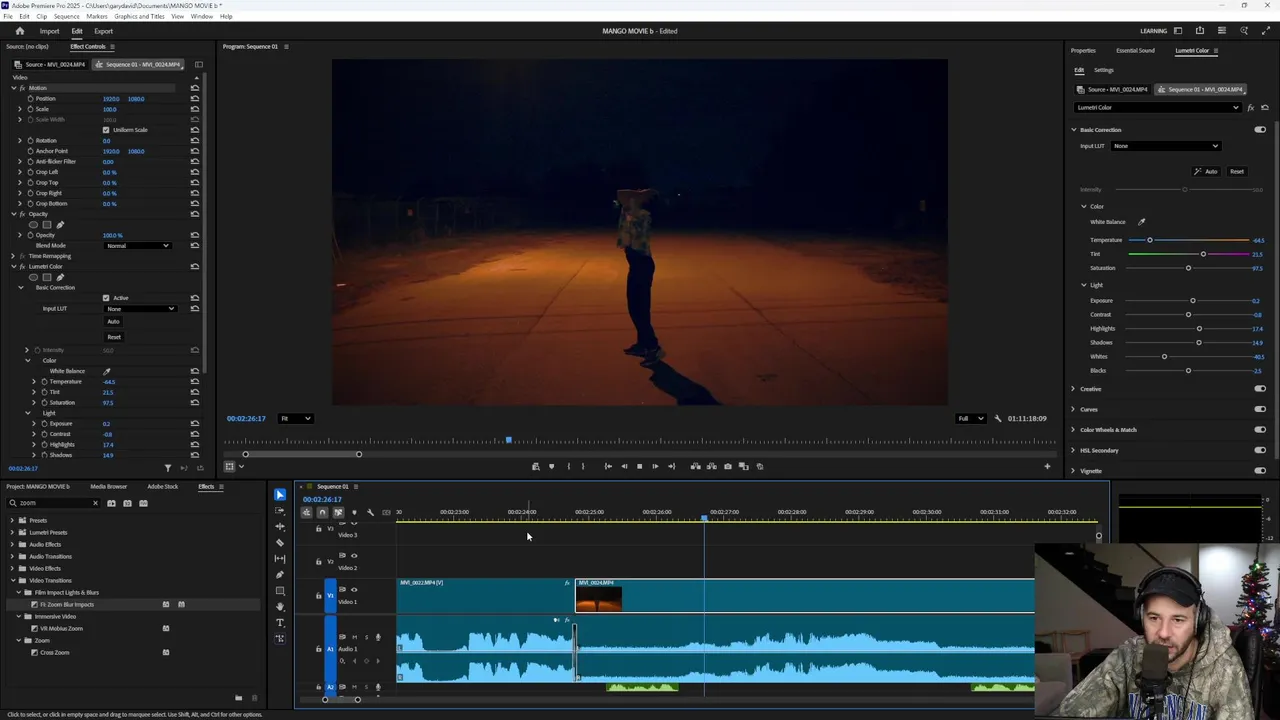Screen dimensions: 1280x720
Task: Switch to the Essential Sound tab
Action: 1135,50
